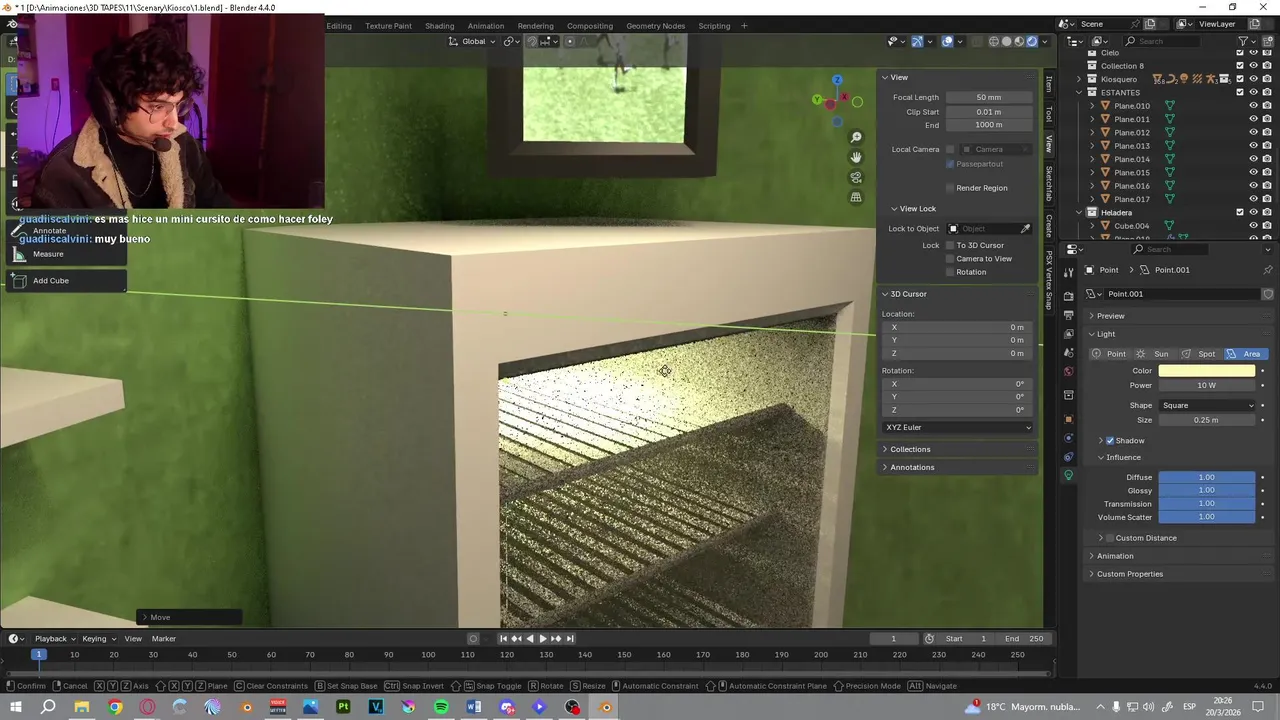Open the Output properties tab icon
Image resolution: width=1280 pixels, height=720 pixels.
coord(1068,315)
